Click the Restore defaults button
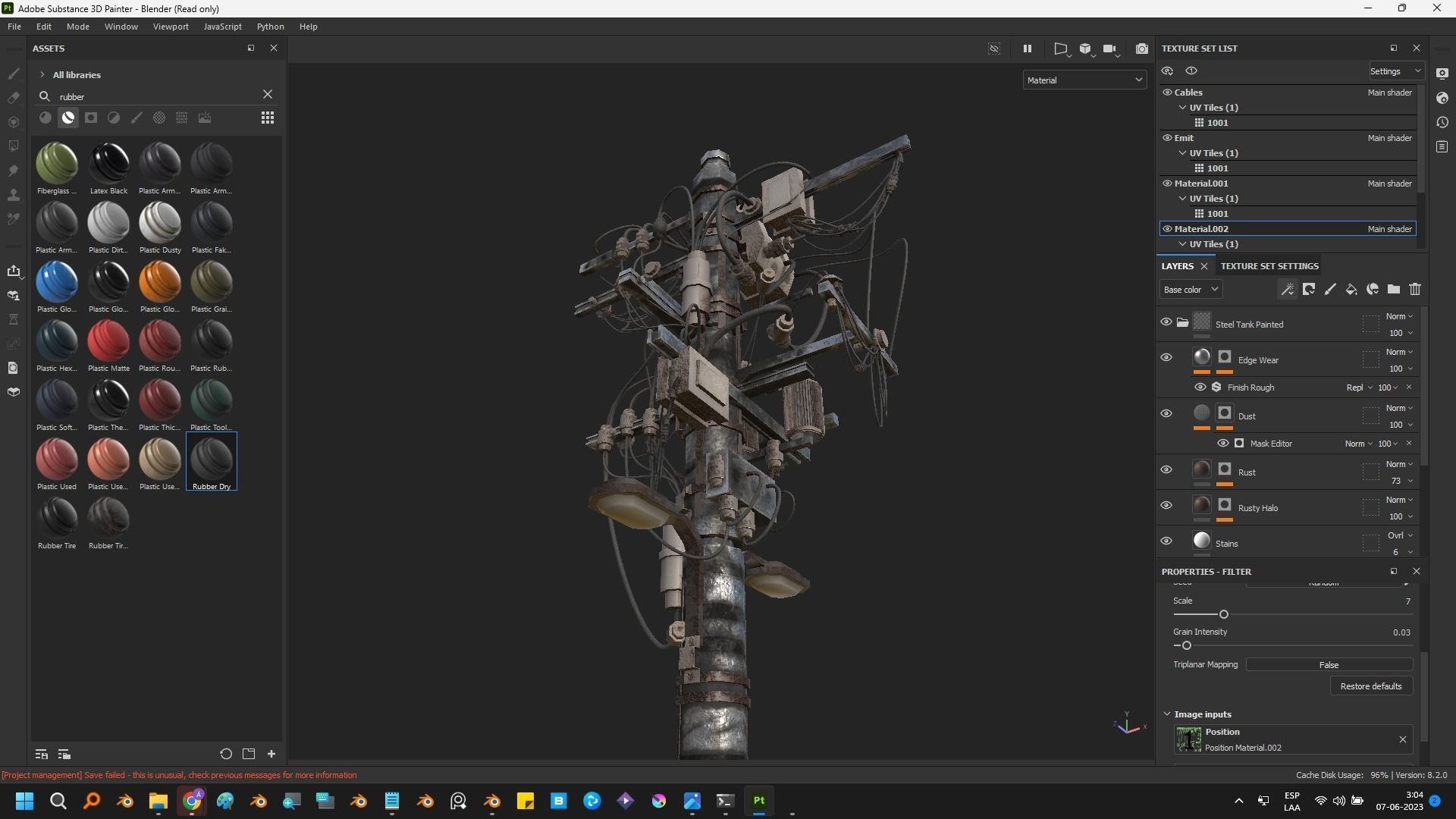The image size is (1456, 819). [1370, 686]
